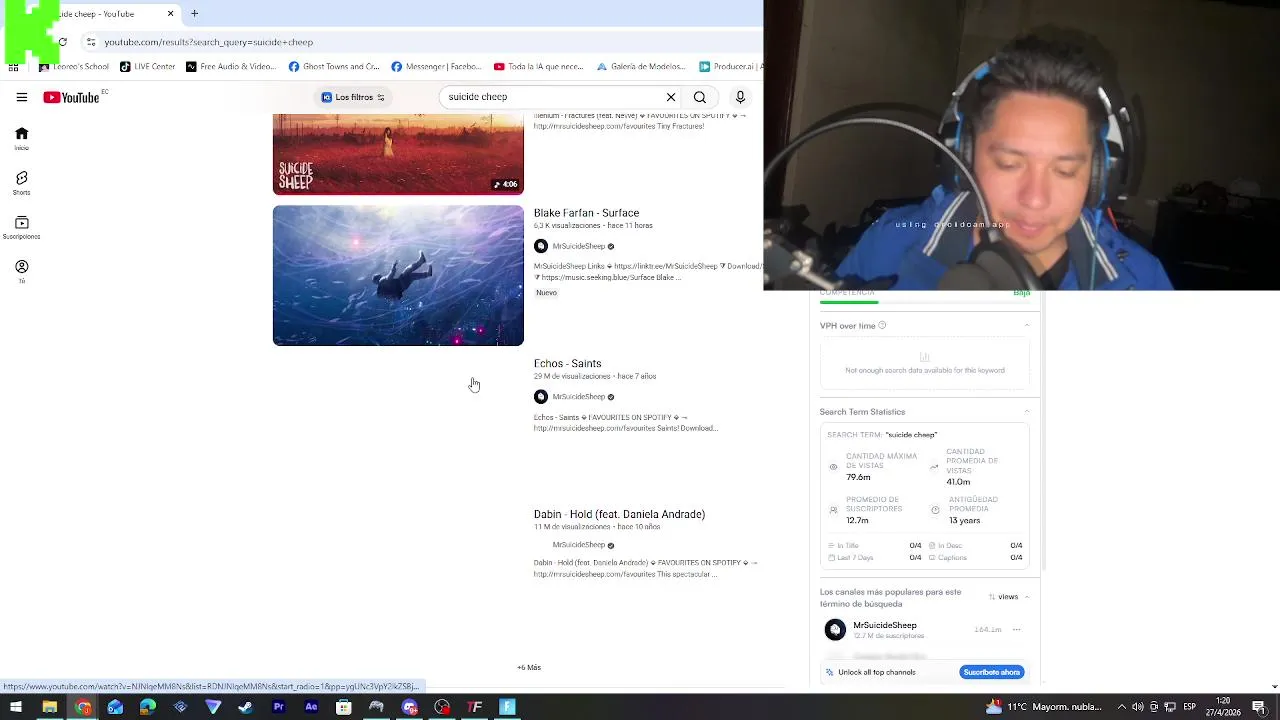Open MrSuicideSheep in the top channels list
1280x720 pixels.
click(x=884, y=626)
